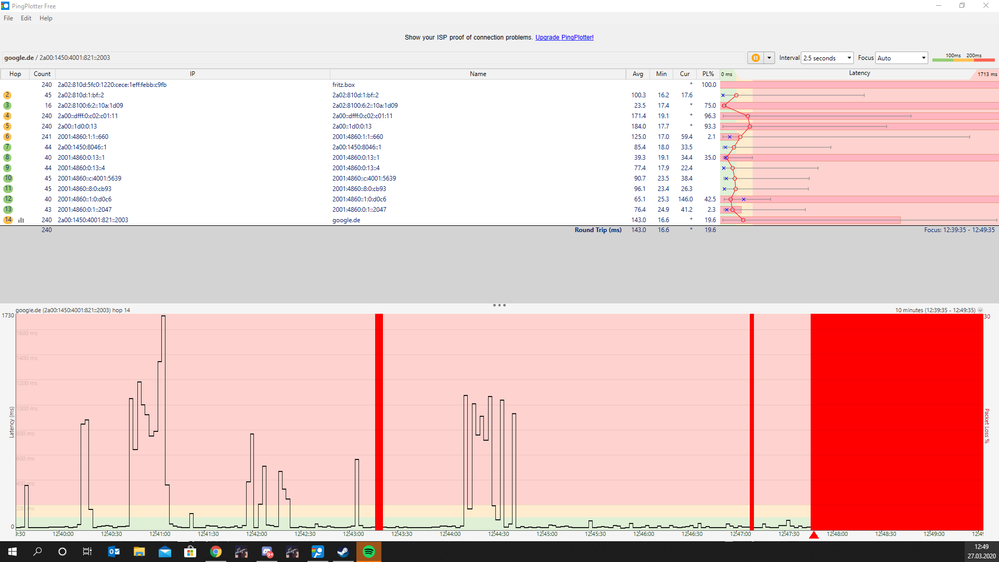Click IP 2001:4860:1:1::660 in hop 6

(83, 137)
